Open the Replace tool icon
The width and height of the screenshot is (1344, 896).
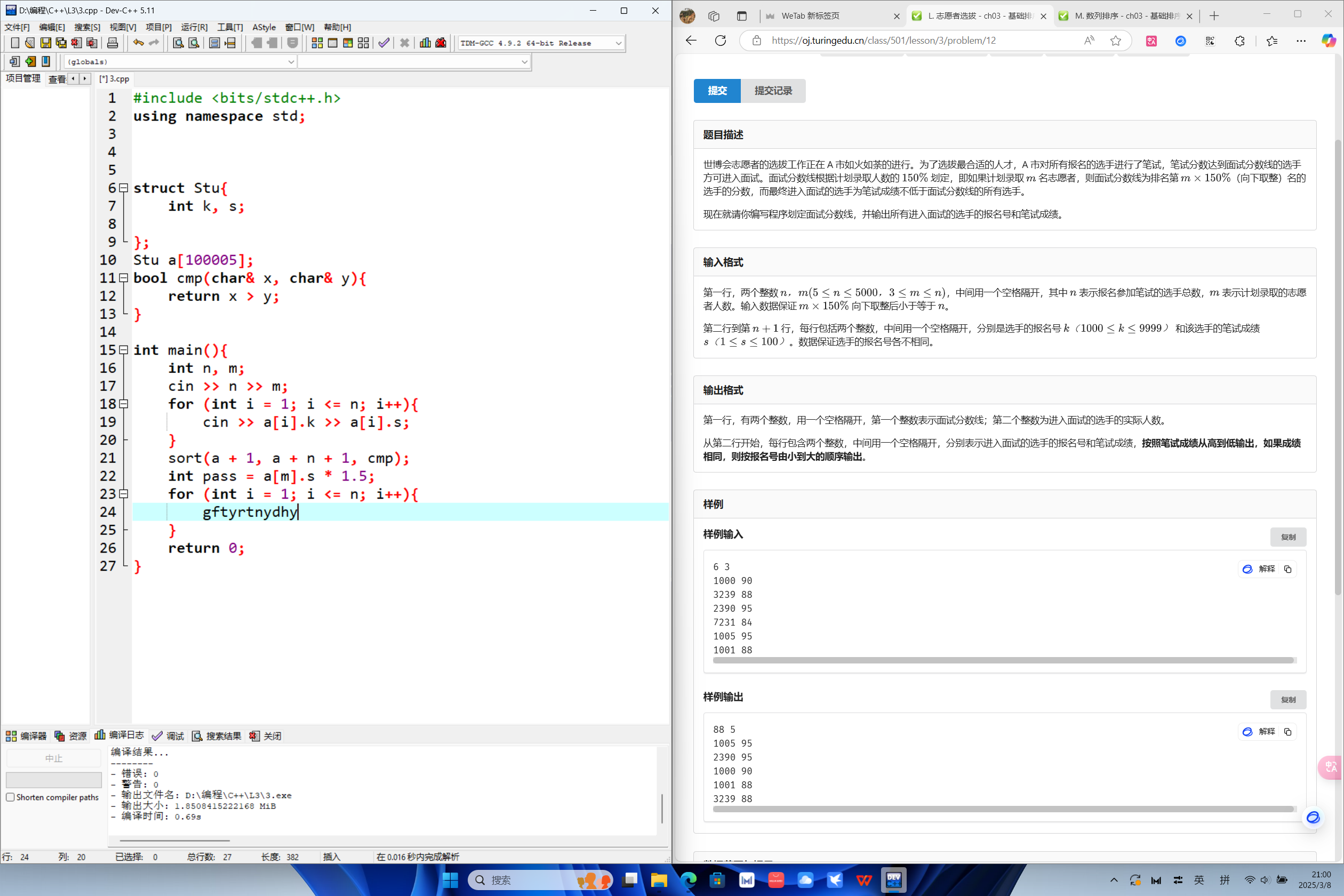pos(194,43)
